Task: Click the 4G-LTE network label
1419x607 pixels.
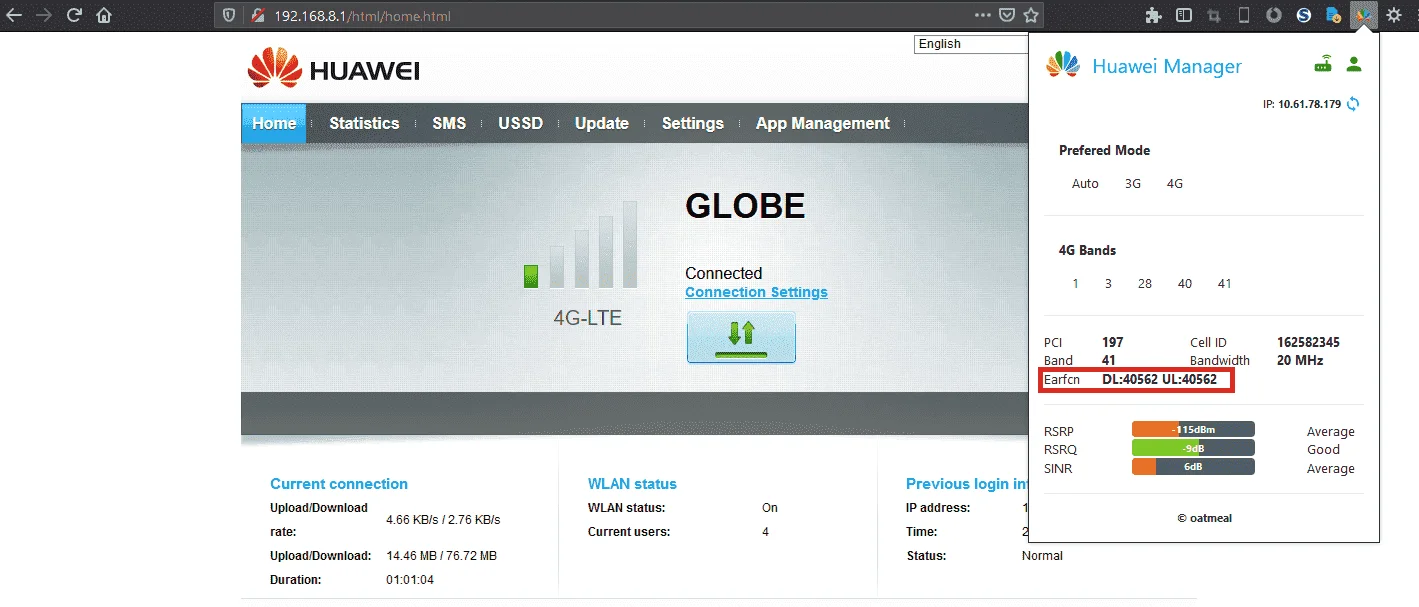Action: coord(588,319)
